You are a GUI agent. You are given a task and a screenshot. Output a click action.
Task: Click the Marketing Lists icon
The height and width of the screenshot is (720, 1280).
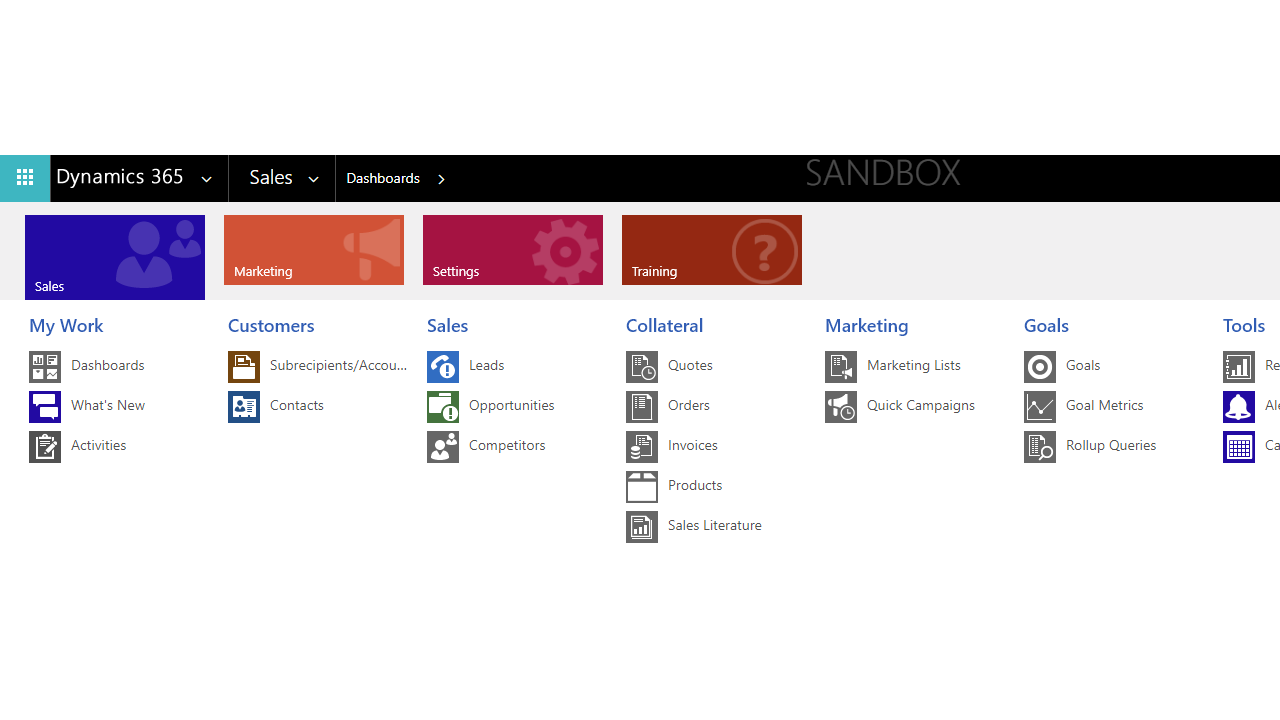pyautogui.click(x=841, y=367)
